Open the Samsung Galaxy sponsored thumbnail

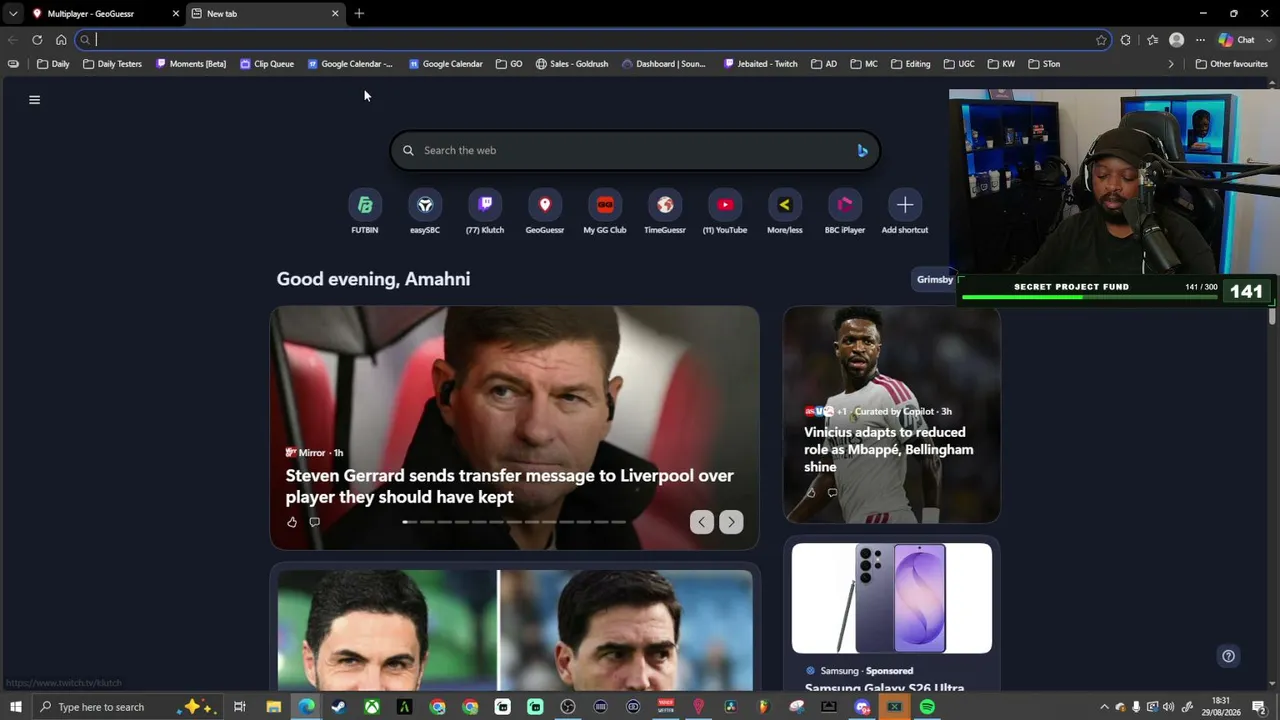892,598
